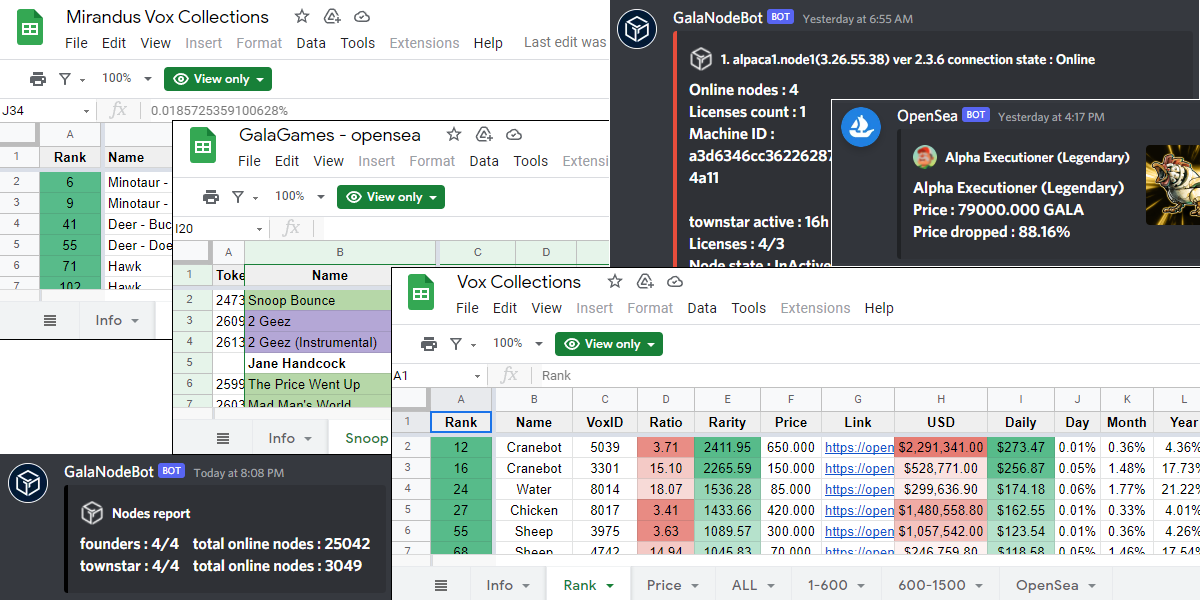
Task: Click the filter icon in the Mirandus Vox Collections toolbar
Action: [x=65, y=79]
